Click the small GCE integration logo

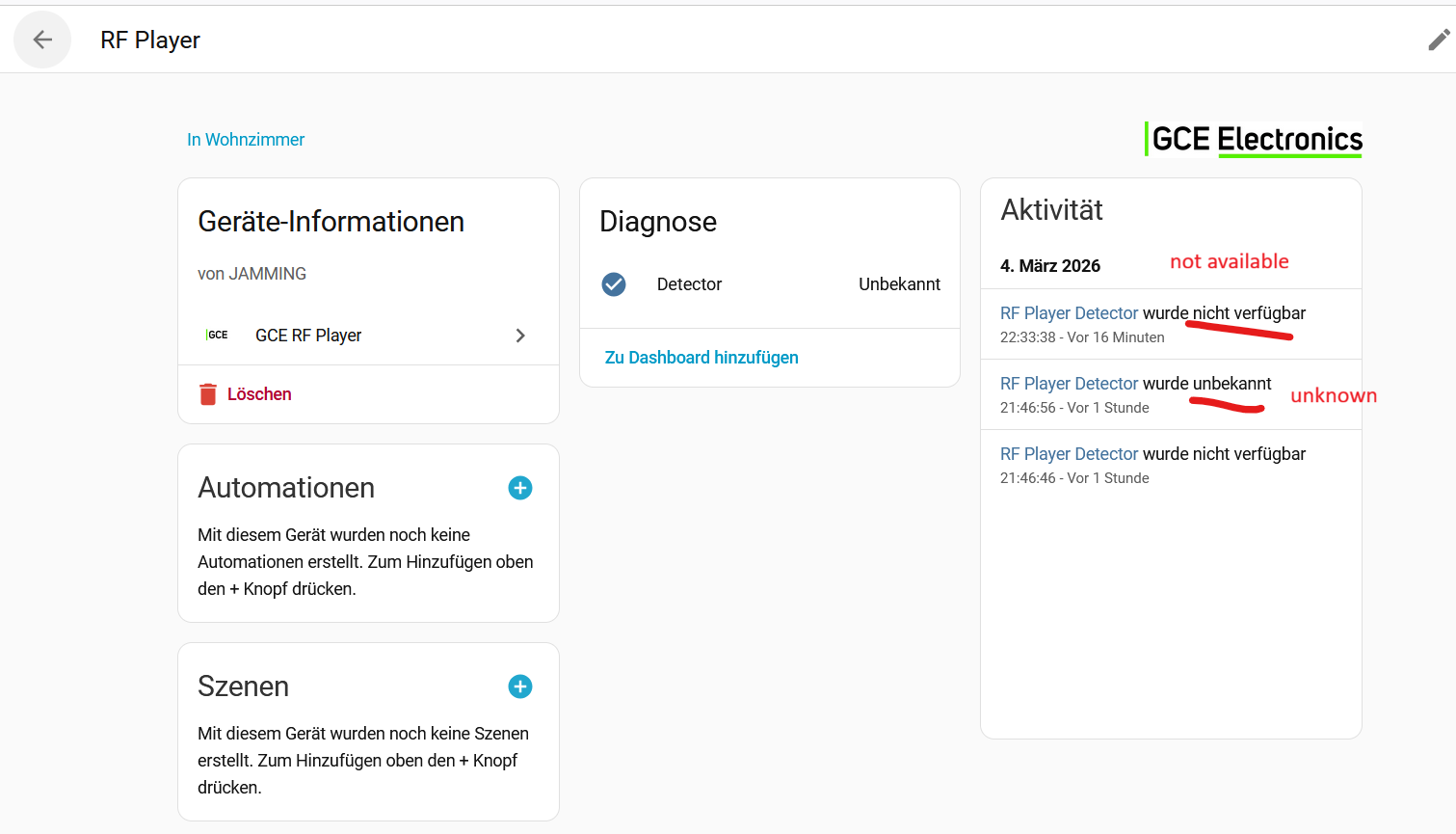pos(217,336)
